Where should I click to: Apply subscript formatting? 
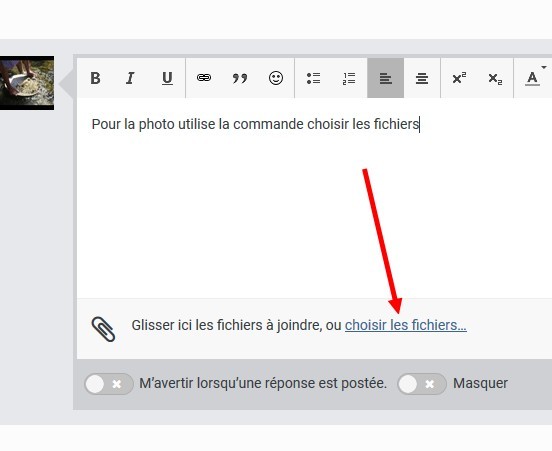pyautogui.click(x=495, y=78)
